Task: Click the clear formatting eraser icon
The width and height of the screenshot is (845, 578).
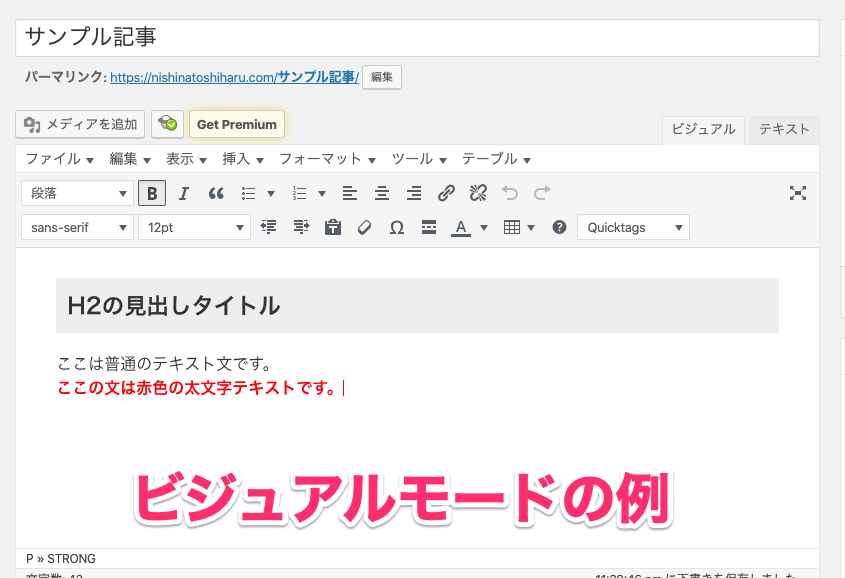Action: pos(364,227)
